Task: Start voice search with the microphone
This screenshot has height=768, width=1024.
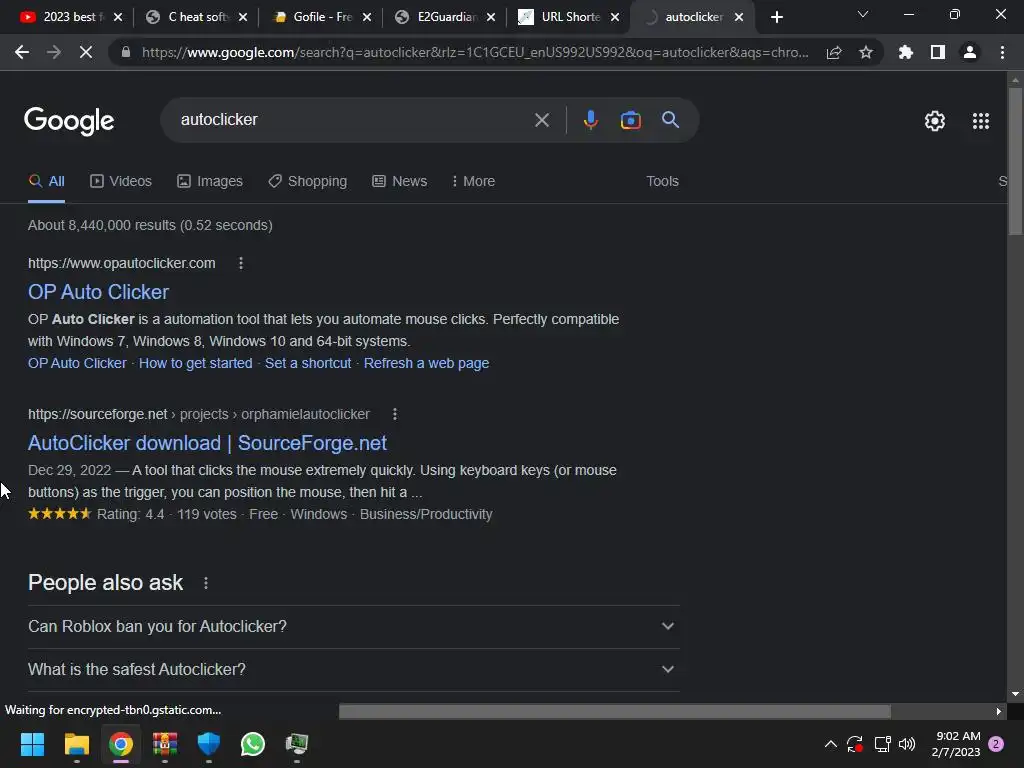Action: point(590,120)
